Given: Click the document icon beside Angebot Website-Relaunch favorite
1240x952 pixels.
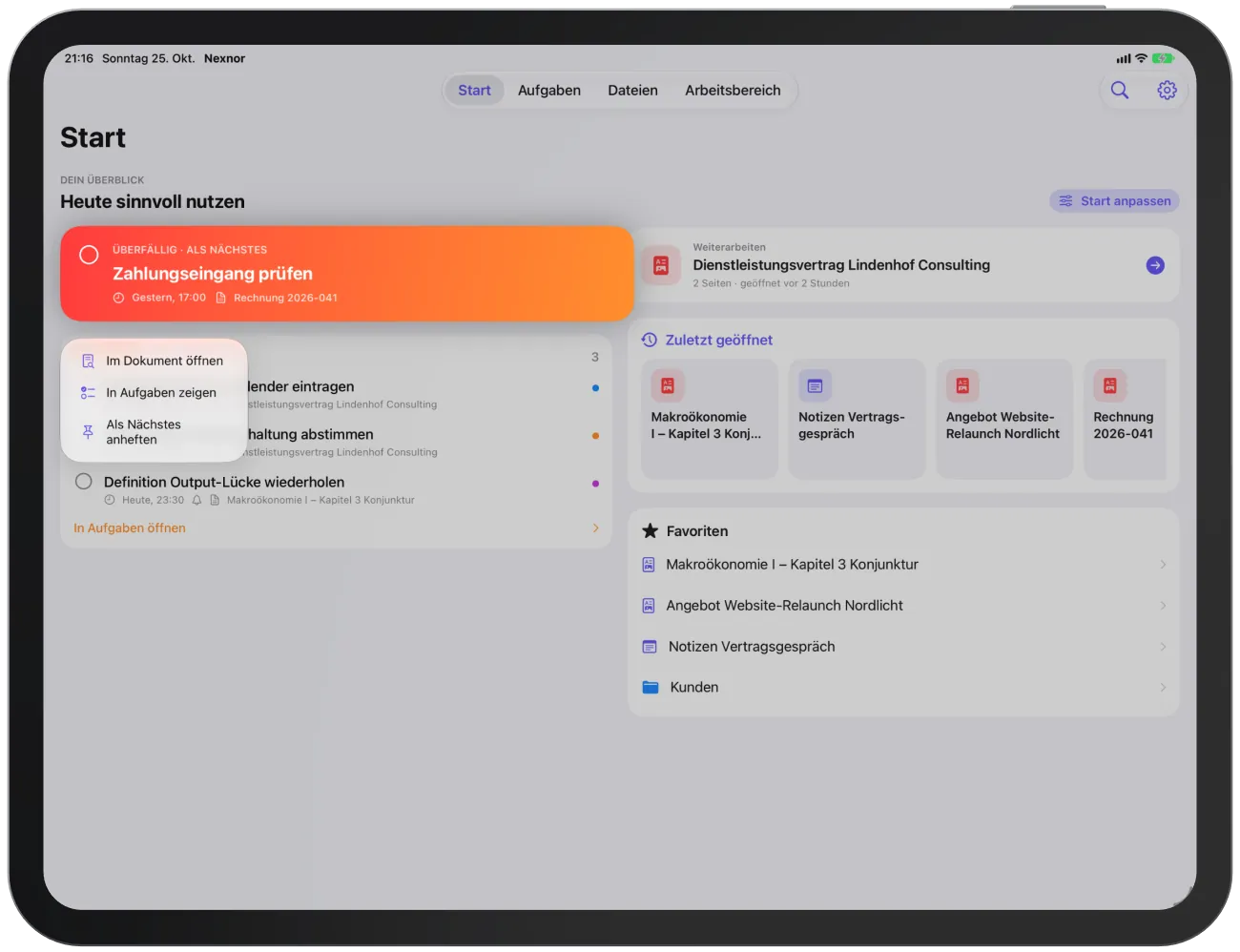Looking at the screenshot, I should click(x=649, y=606).
